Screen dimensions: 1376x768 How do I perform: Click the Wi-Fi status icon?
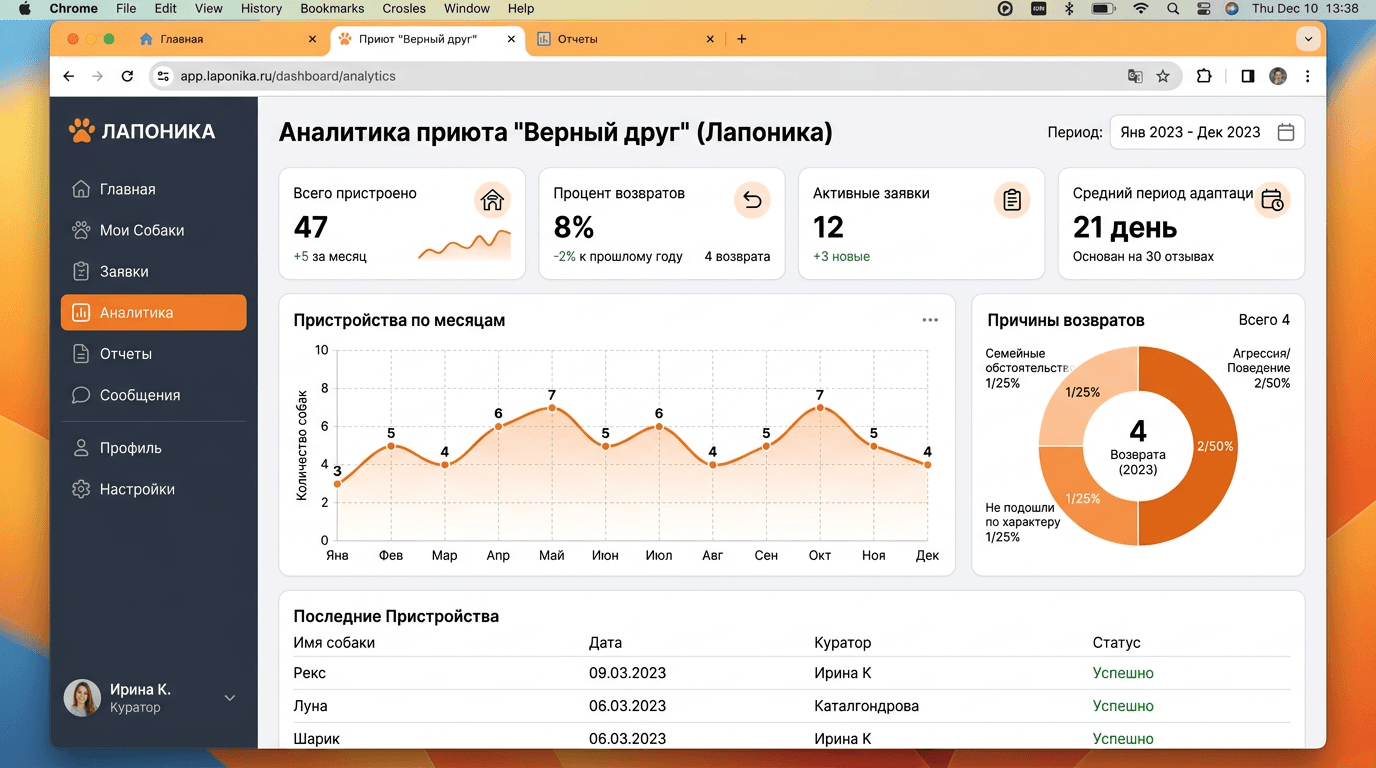(x=1140, y=8)
